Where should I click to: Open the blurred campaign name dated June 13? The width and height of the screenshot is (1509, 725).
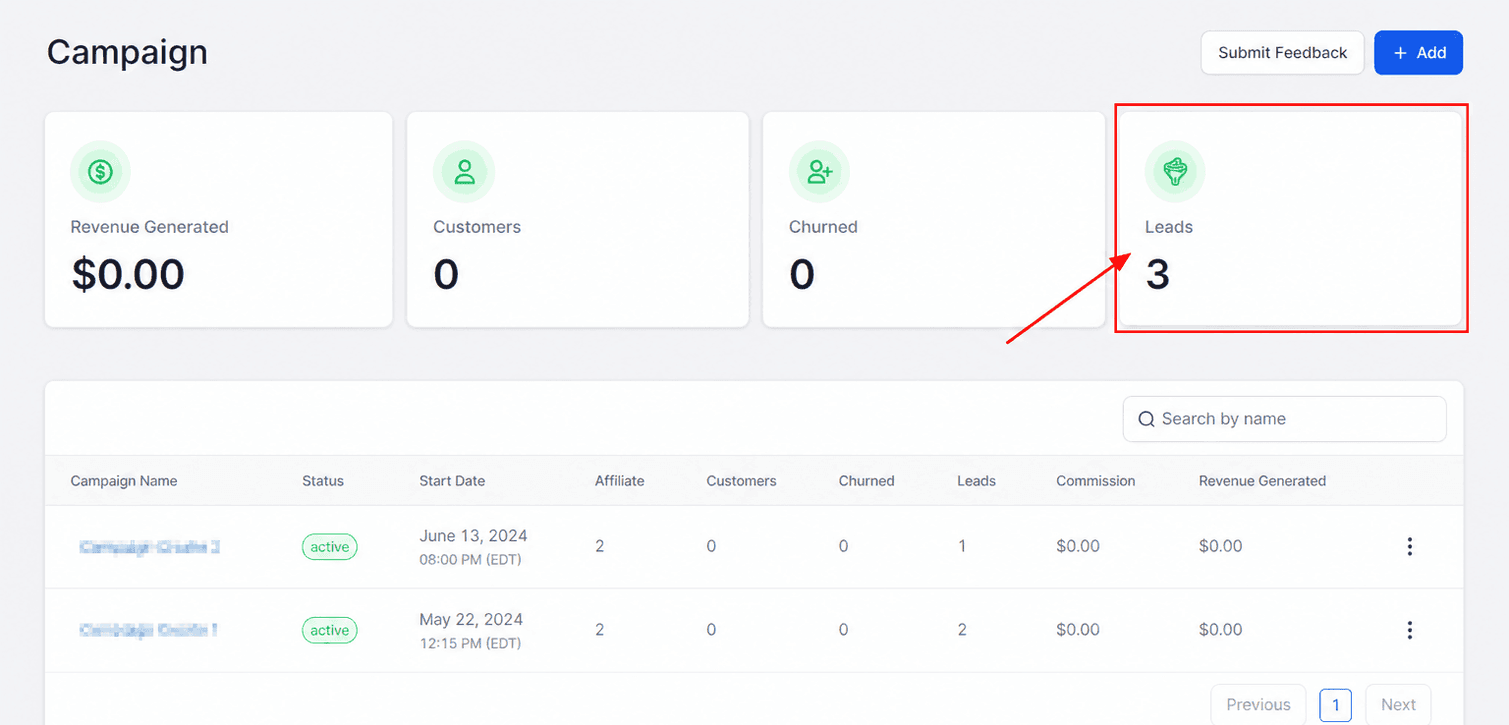coord(149,547)
